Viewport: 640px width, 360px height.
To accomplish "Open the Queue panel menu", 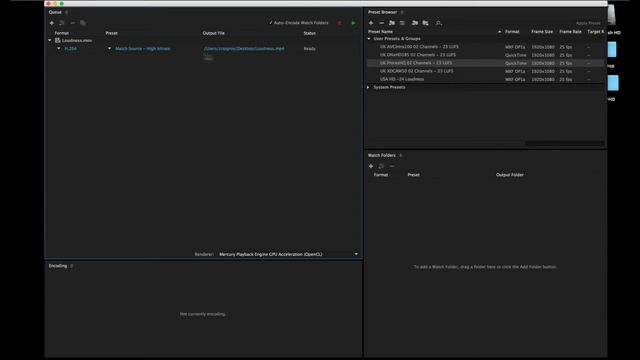I will (x=67, y=12).
